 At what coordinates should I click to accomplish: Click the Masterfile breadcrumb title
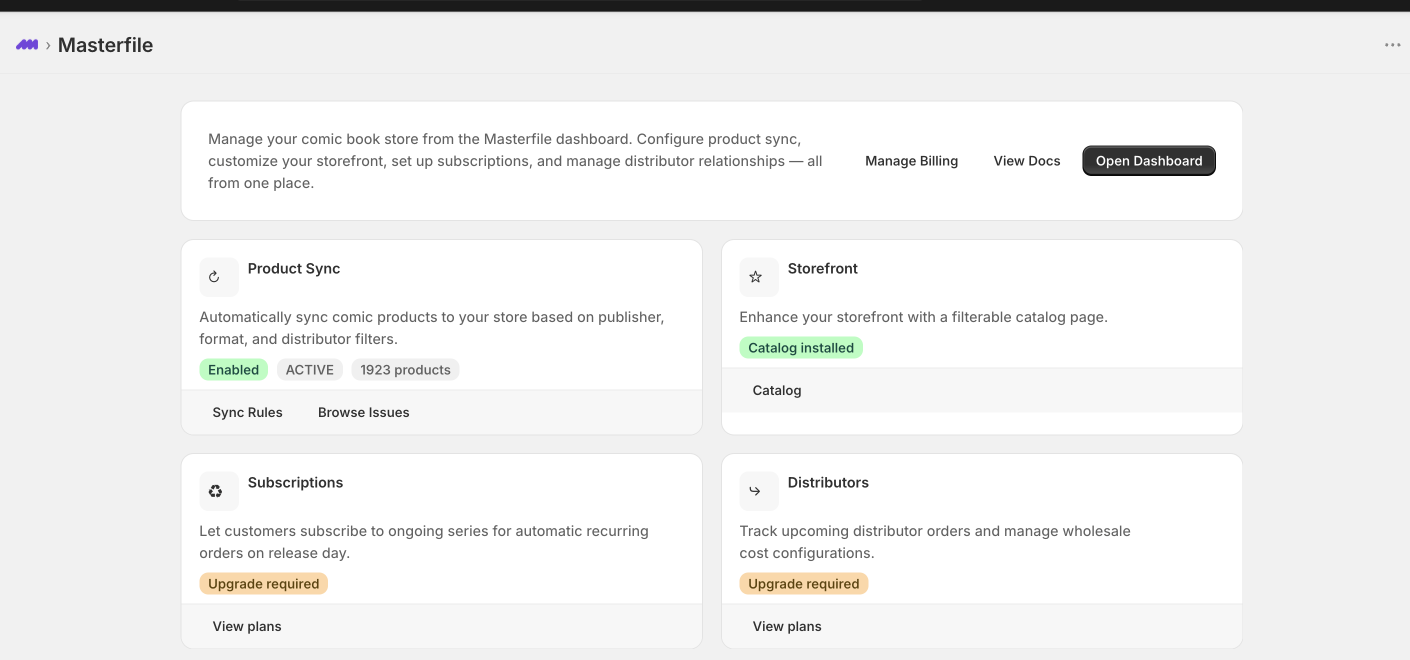coord(105,45)
